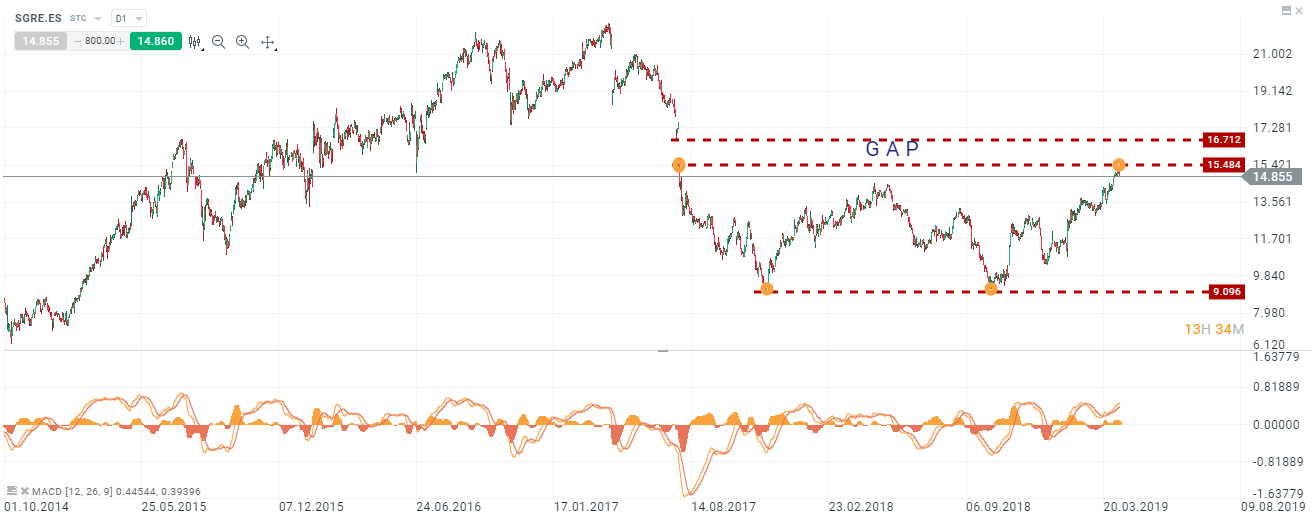The image size is (1313, 523).
Task: Click the red sell price 14.855 button
Action: (38, 42)
